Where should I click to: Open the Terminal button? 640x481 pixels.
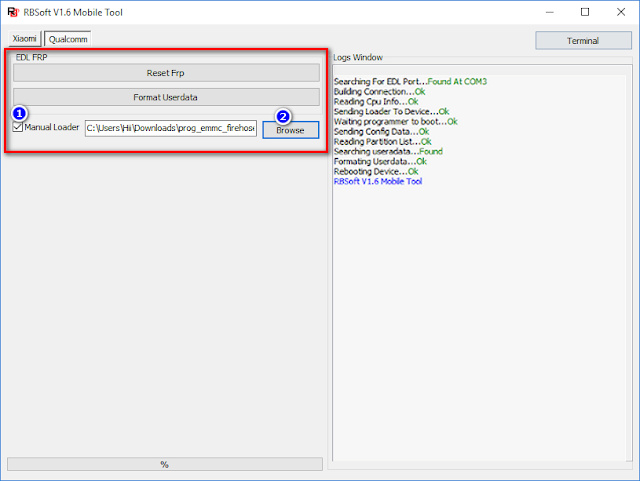pyautogui.click(x=583, y=41)
